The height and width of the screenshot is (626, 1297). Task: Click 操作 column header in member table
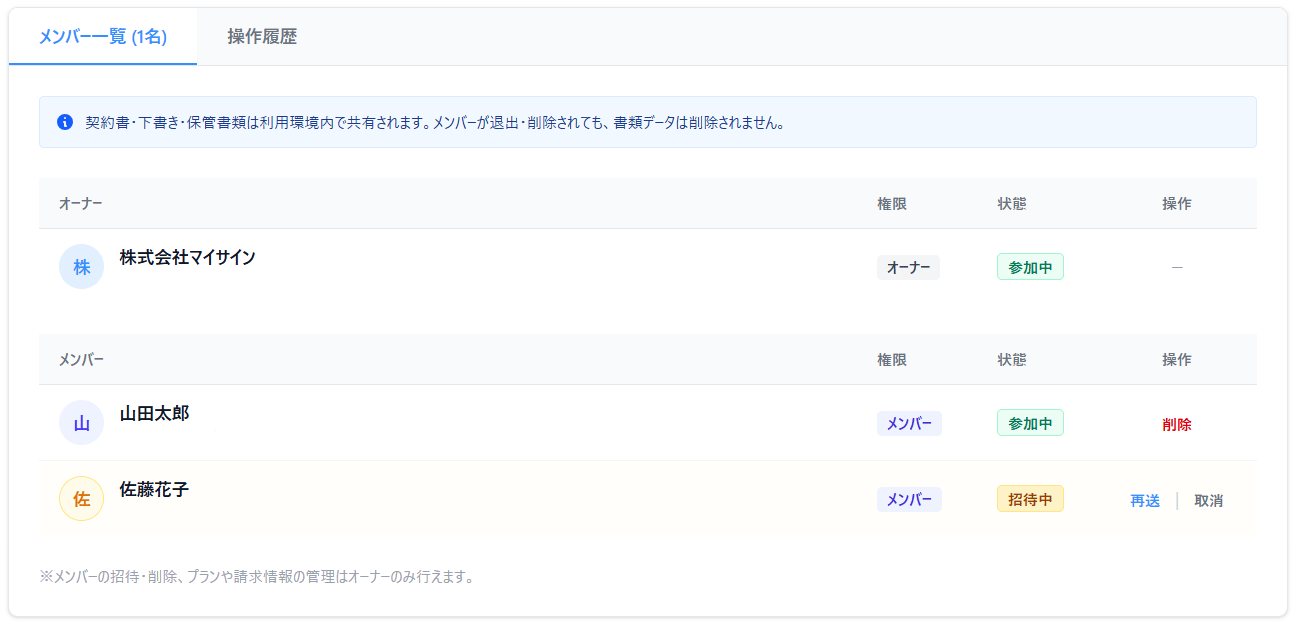tap(1177, 360)
